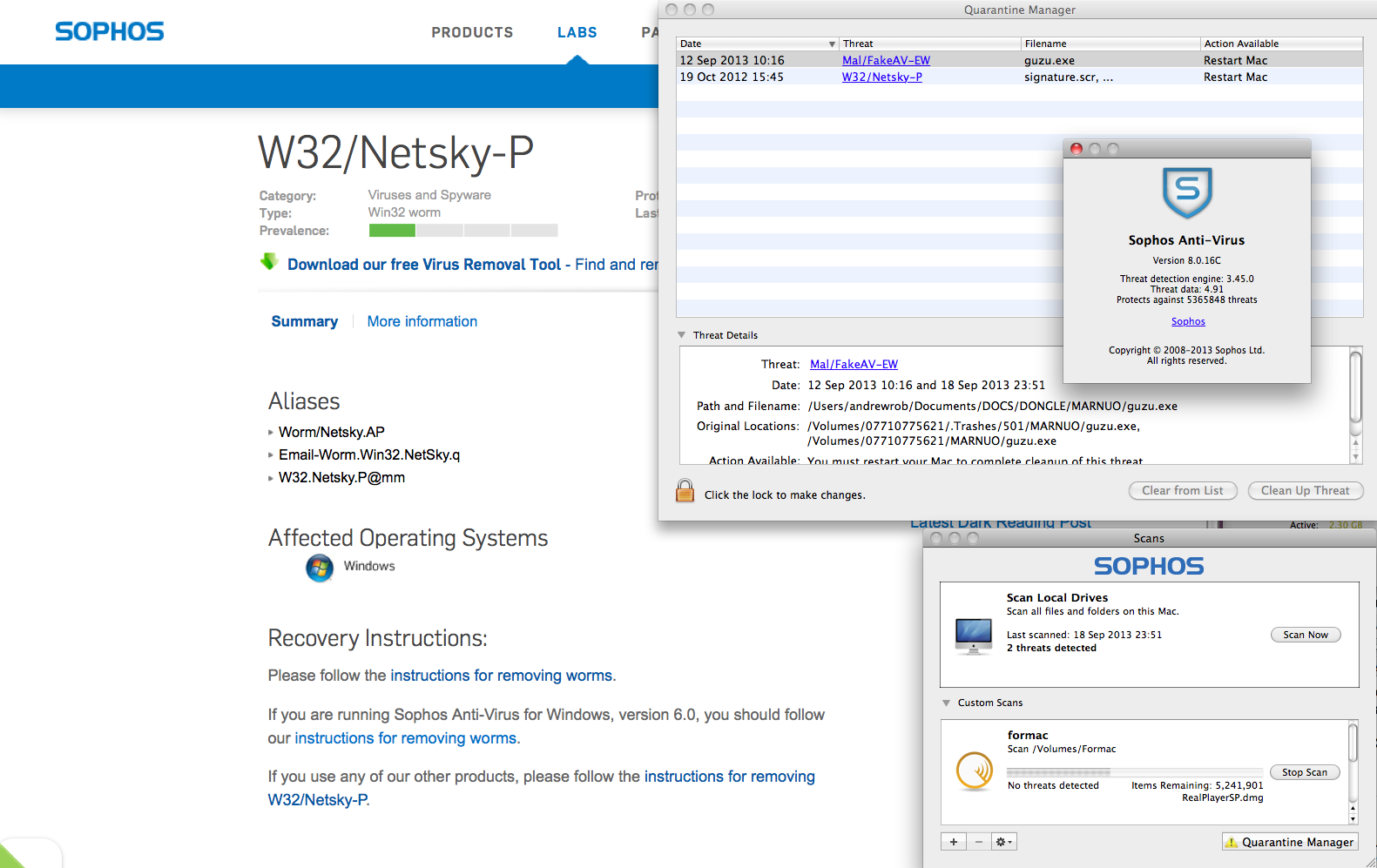Sort by the Date column sort arrow

pyautogui.click(x=832, y=44)
